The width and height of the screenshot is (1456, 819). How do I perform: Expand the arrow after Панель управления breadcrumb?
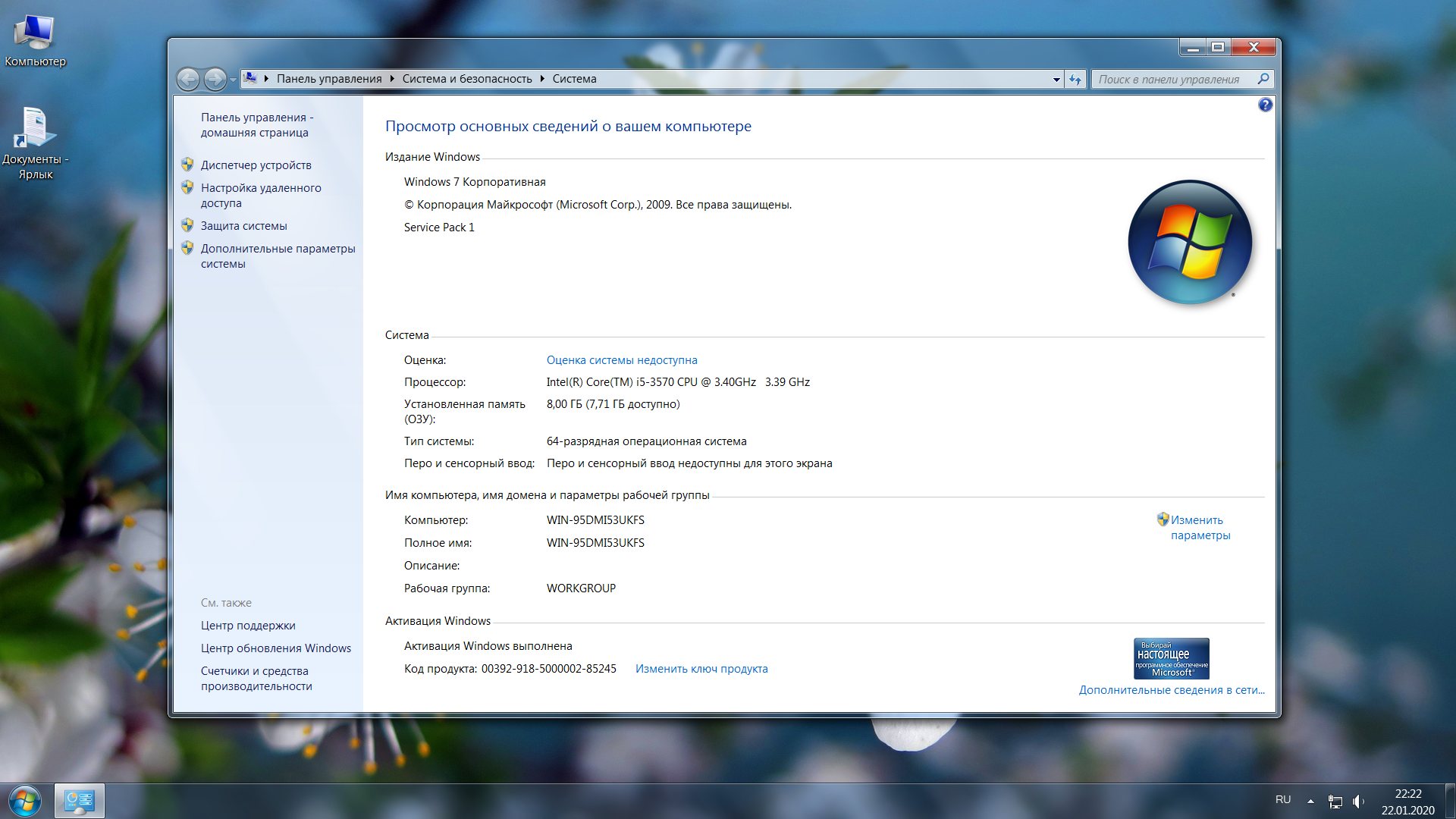click(392, 79)
